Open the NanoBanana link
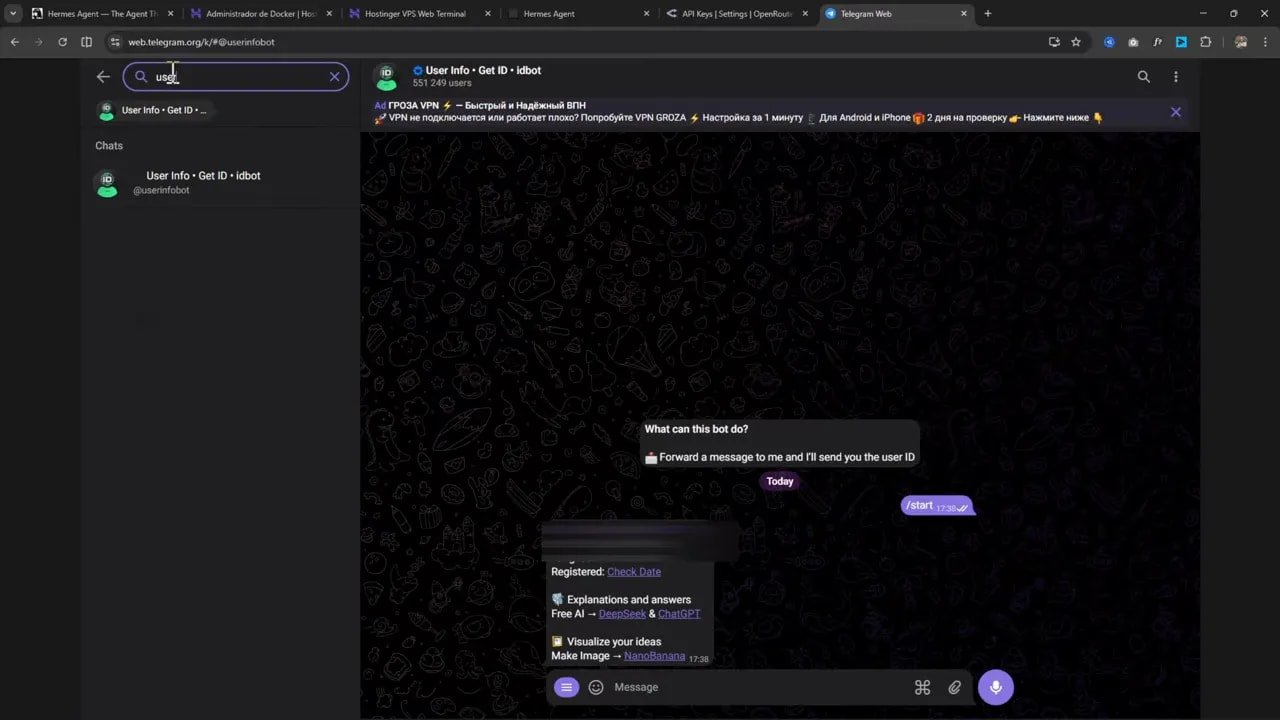The image size is (1280, 720). tap(654, 656)
